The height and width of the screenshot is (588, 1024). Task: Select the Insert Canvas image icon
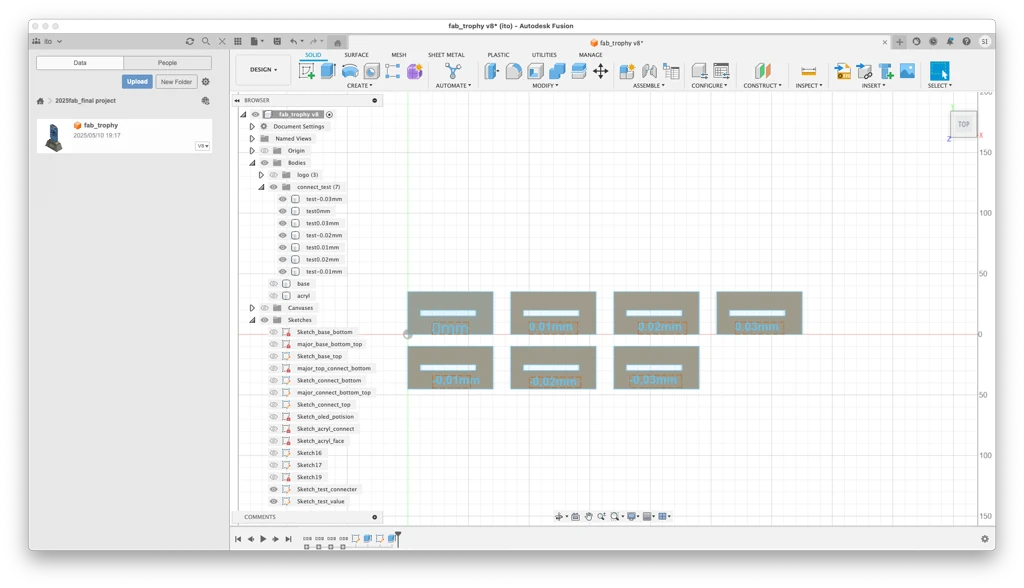tap(907, 71)
